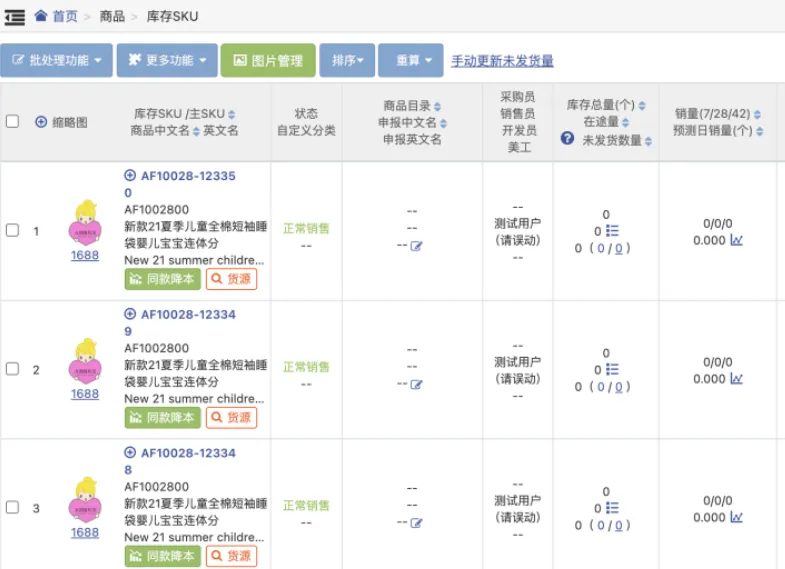785x569 pixels.
Task: Expand SKU AF10028-123348 with its plus icon
Action: tap(130, 452)
